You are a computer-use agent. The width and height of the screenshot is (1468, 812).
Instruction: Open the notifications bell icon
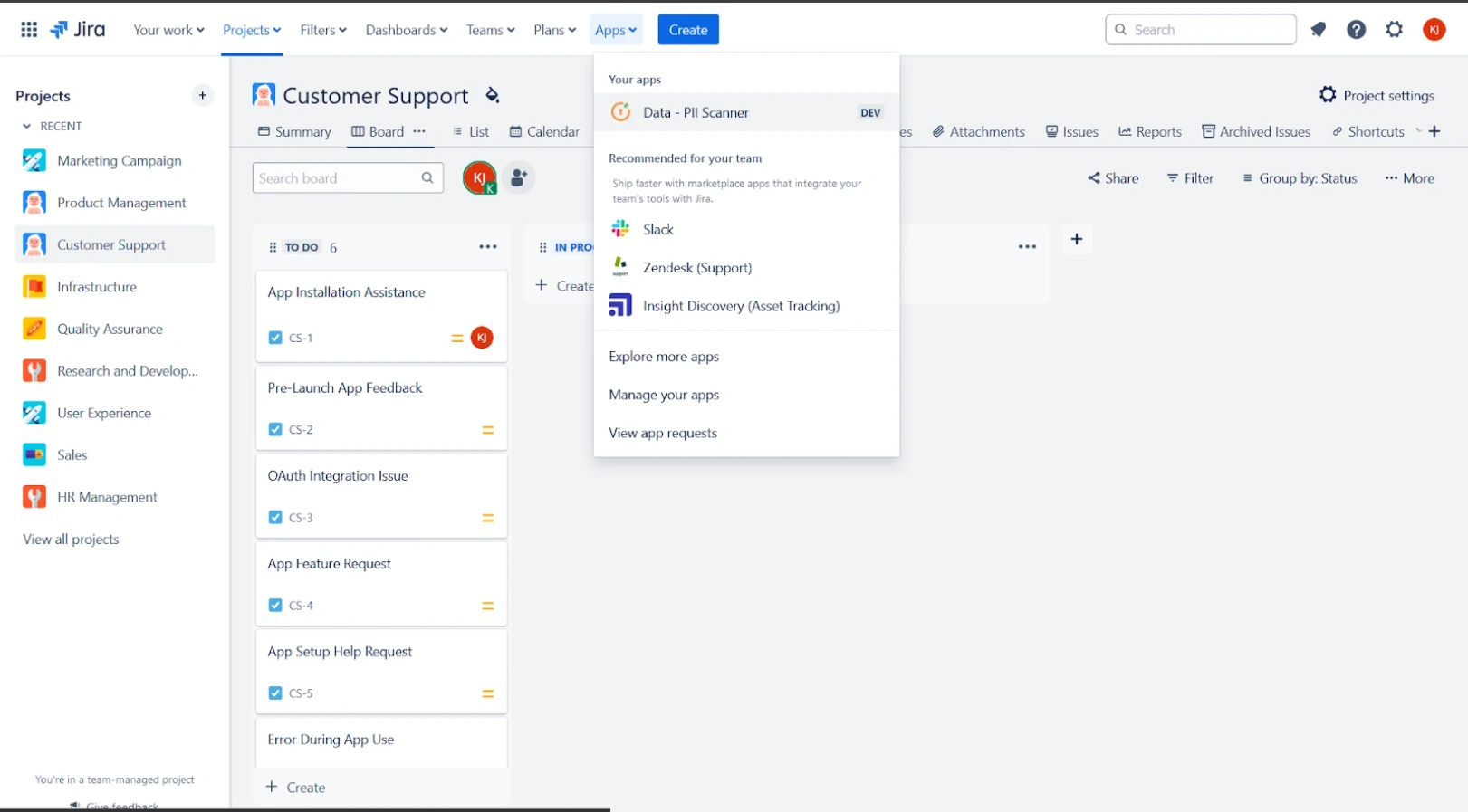1318,30
